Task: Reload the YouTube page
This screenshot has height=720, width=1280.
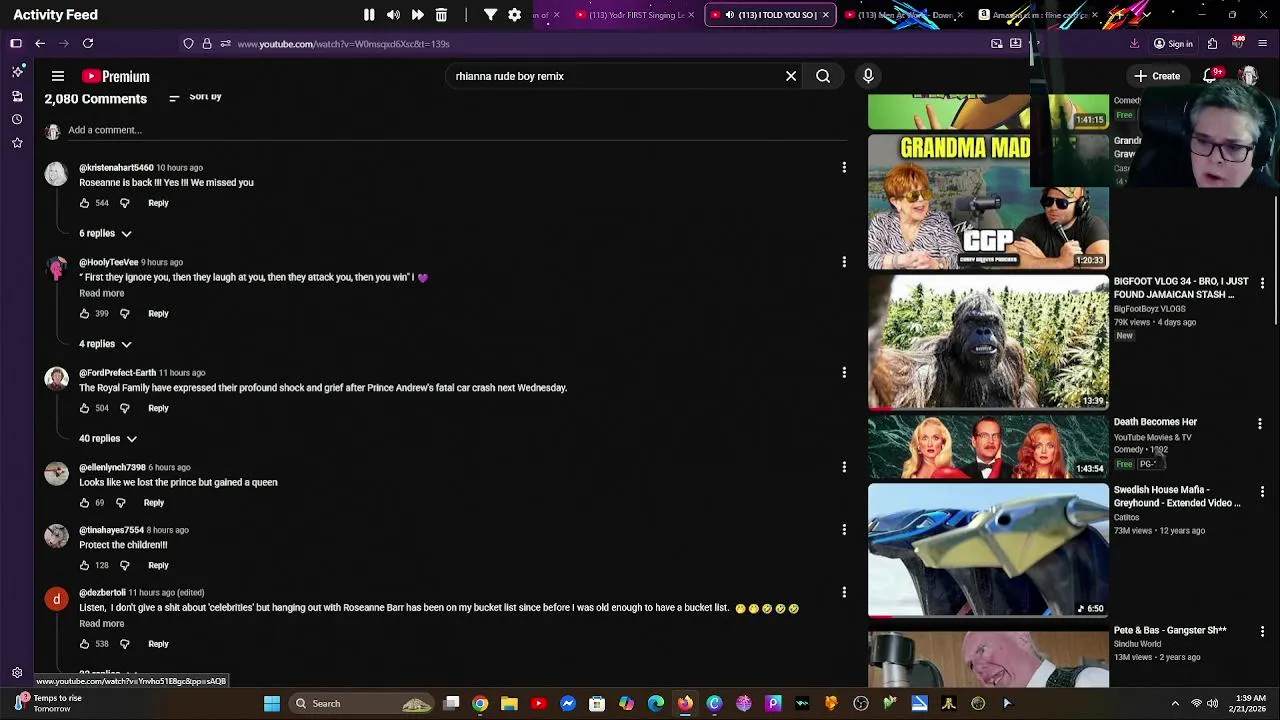Action: 88,44
